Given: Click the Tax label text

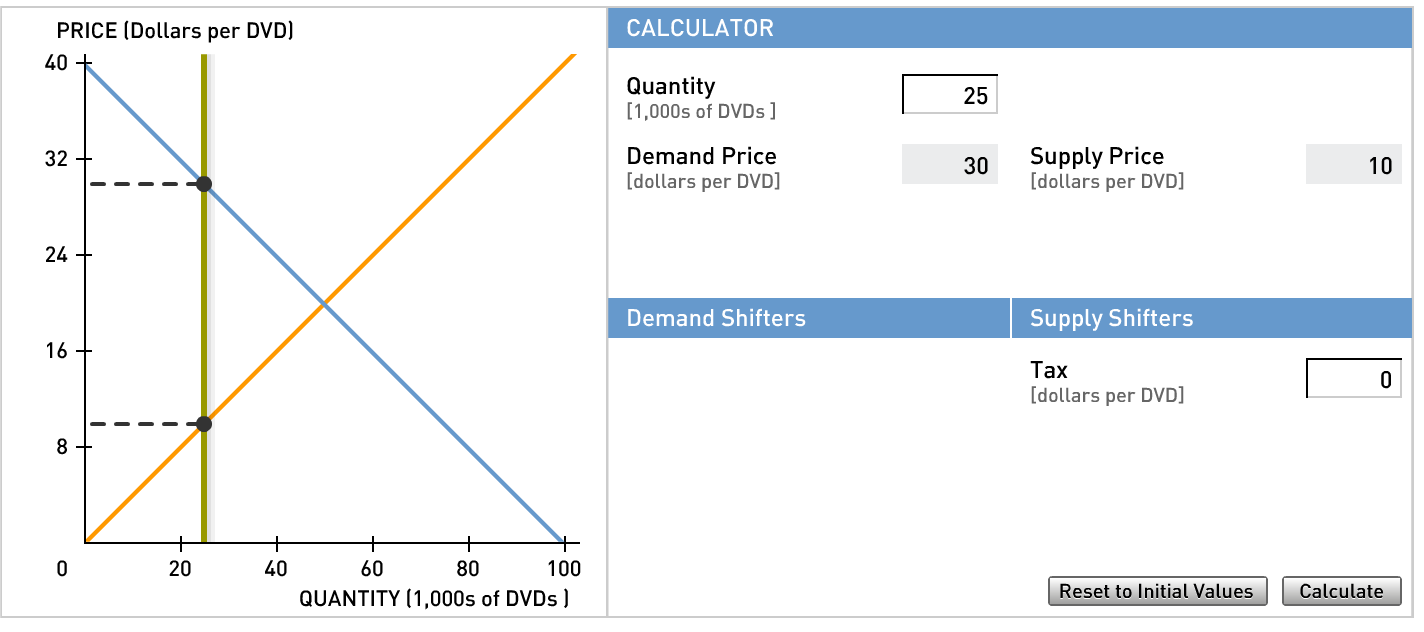Looking at the screenshot, I should [x=1049, y=370].
